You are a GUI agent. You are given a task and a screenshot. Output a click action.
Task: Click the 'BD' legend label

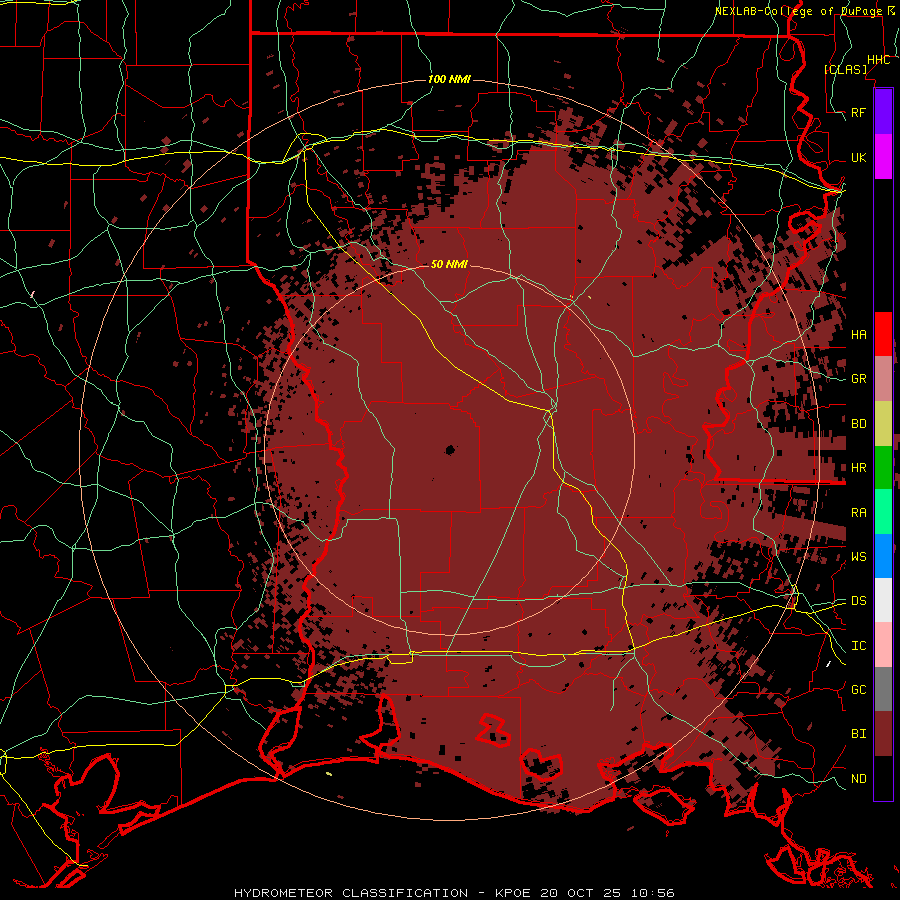point(859,424)
